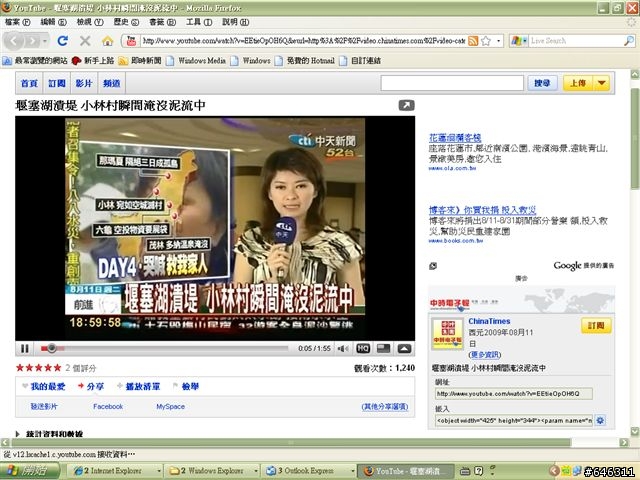The height and width of the screenshot is (480, 640).
Task: Open the 免費的 Hotmail bookmark
Action: (x=304, y=60)
